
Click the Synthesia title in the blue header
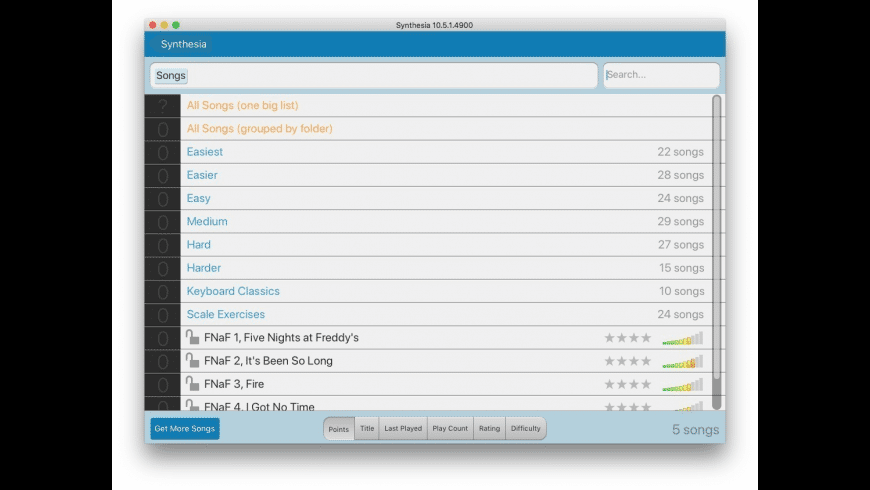183,44
